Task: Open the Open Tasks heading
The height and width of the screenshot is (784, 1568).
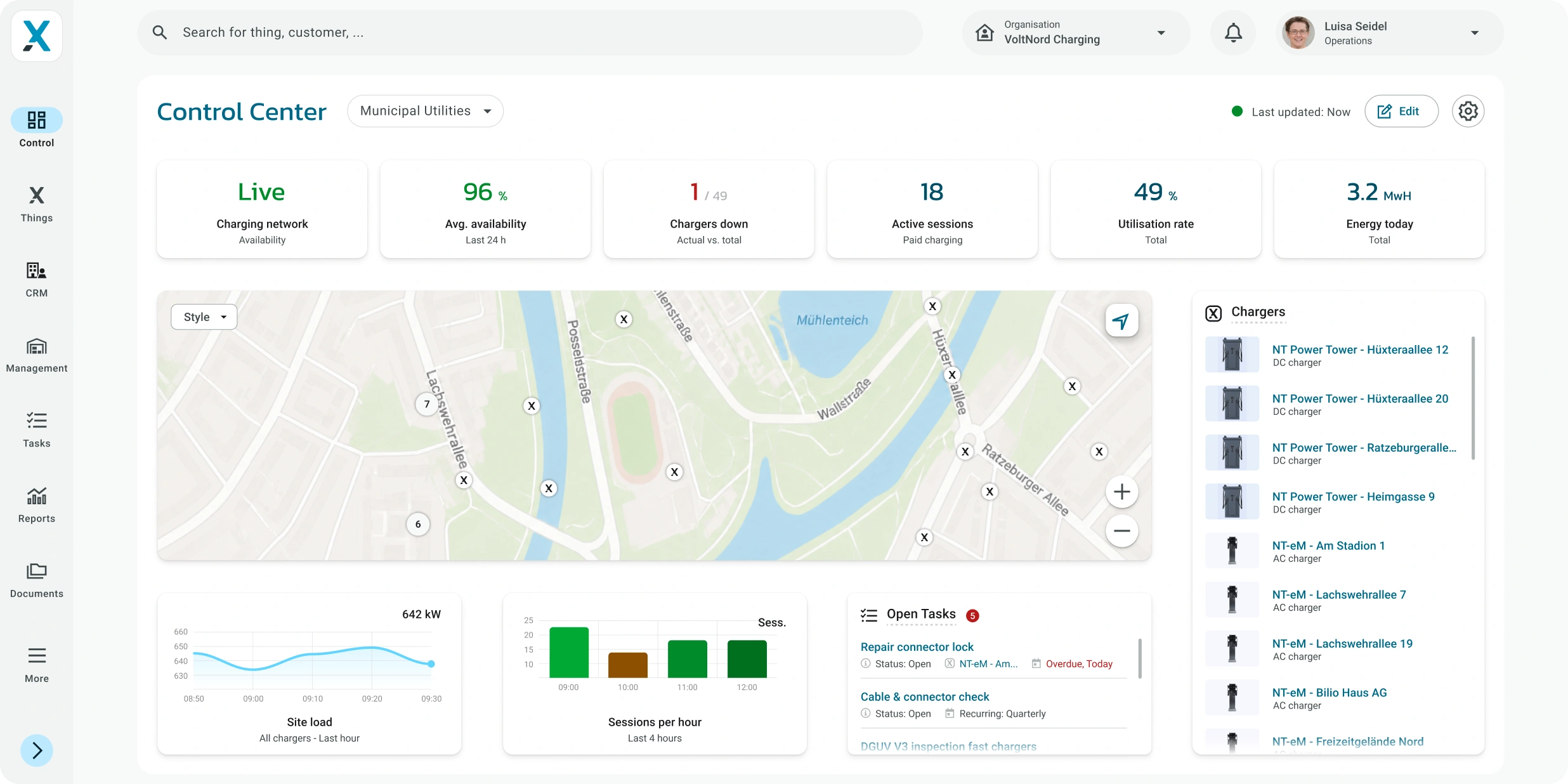Action: (x=921, y=614)
